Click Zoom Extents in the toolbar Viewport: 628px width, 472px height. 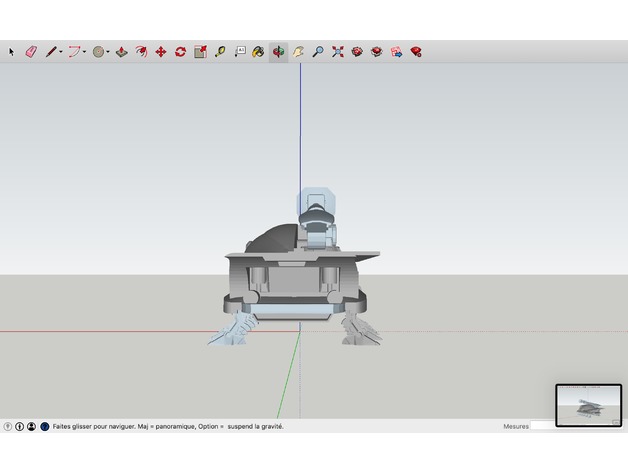[338, 51]
